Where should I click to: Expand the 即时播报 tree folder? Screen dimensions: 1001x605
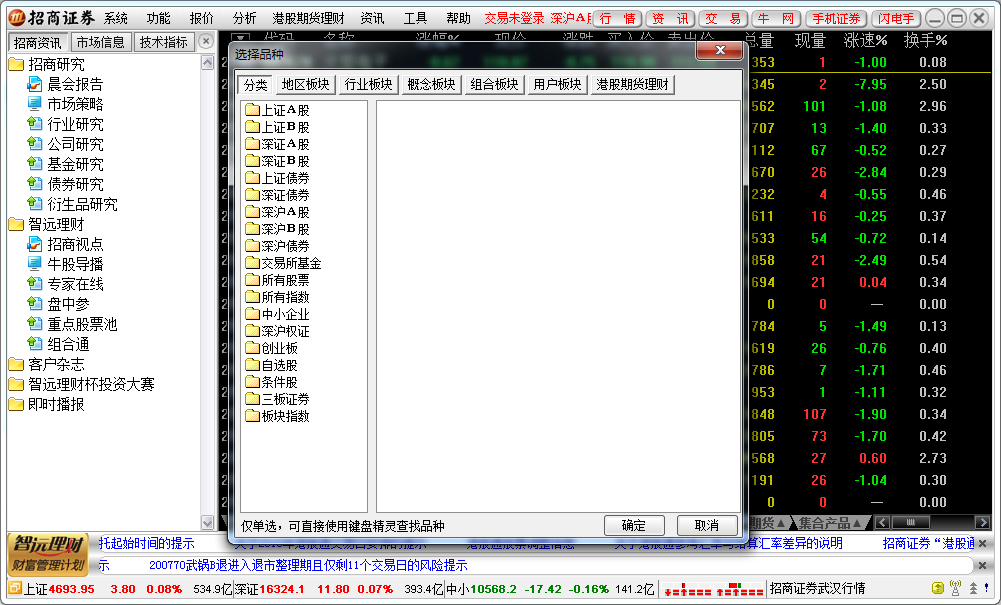[16, 404]
